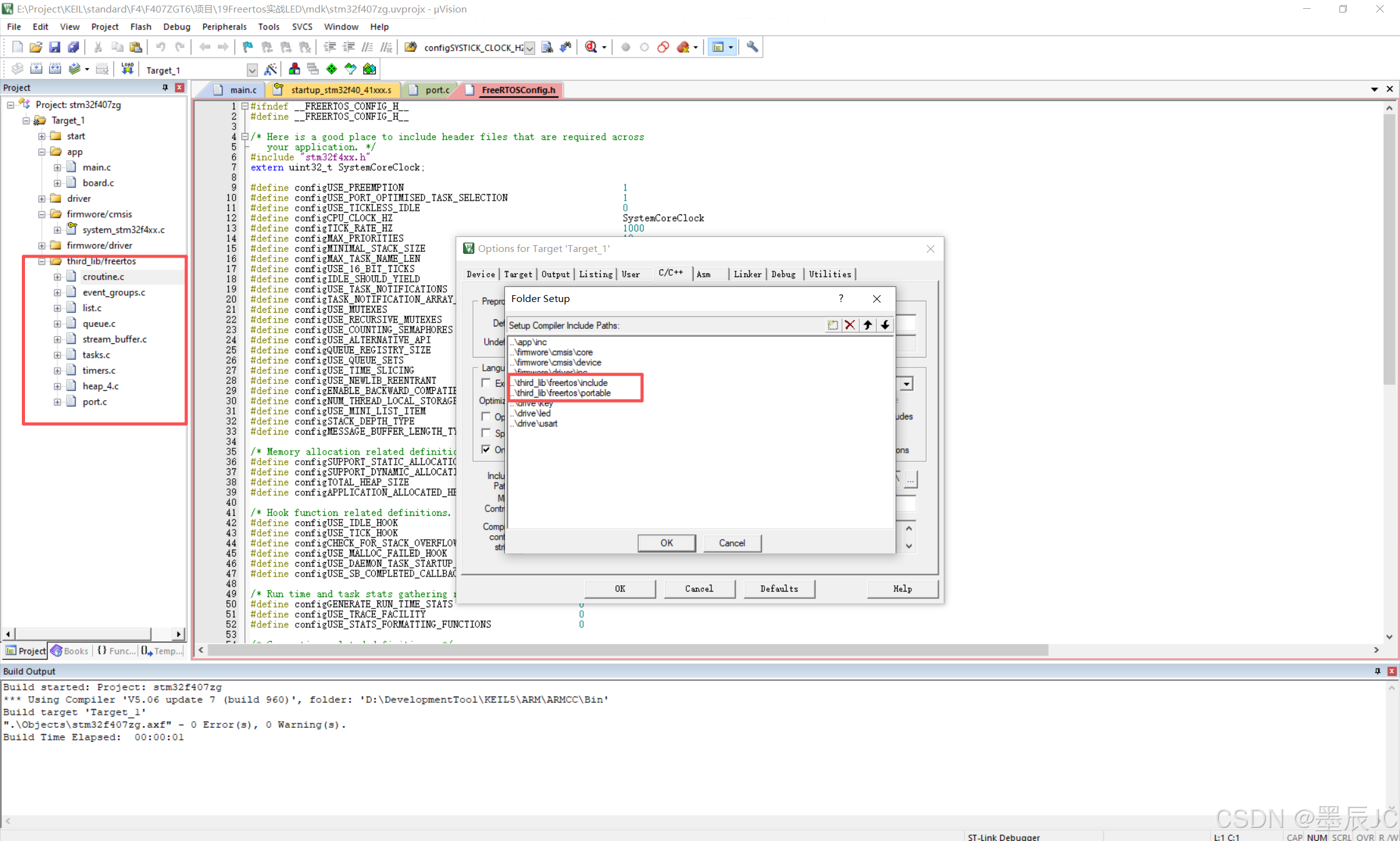Screen dimensions: 1400x841
Task: Click the Defaults button in Options dialog
Action: click(x=779, y=588)
